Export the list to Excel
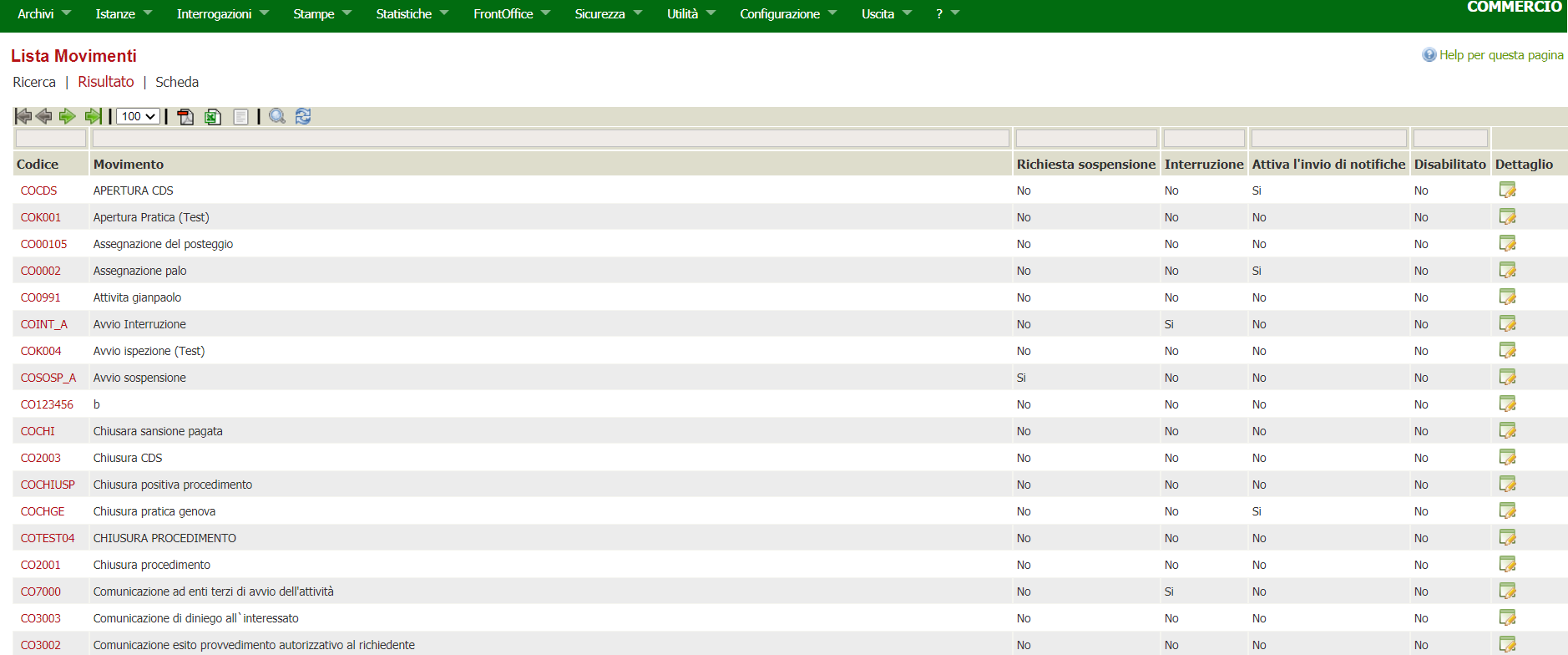The width and height of the screenshot is (1568, 655). pos(213,117)
